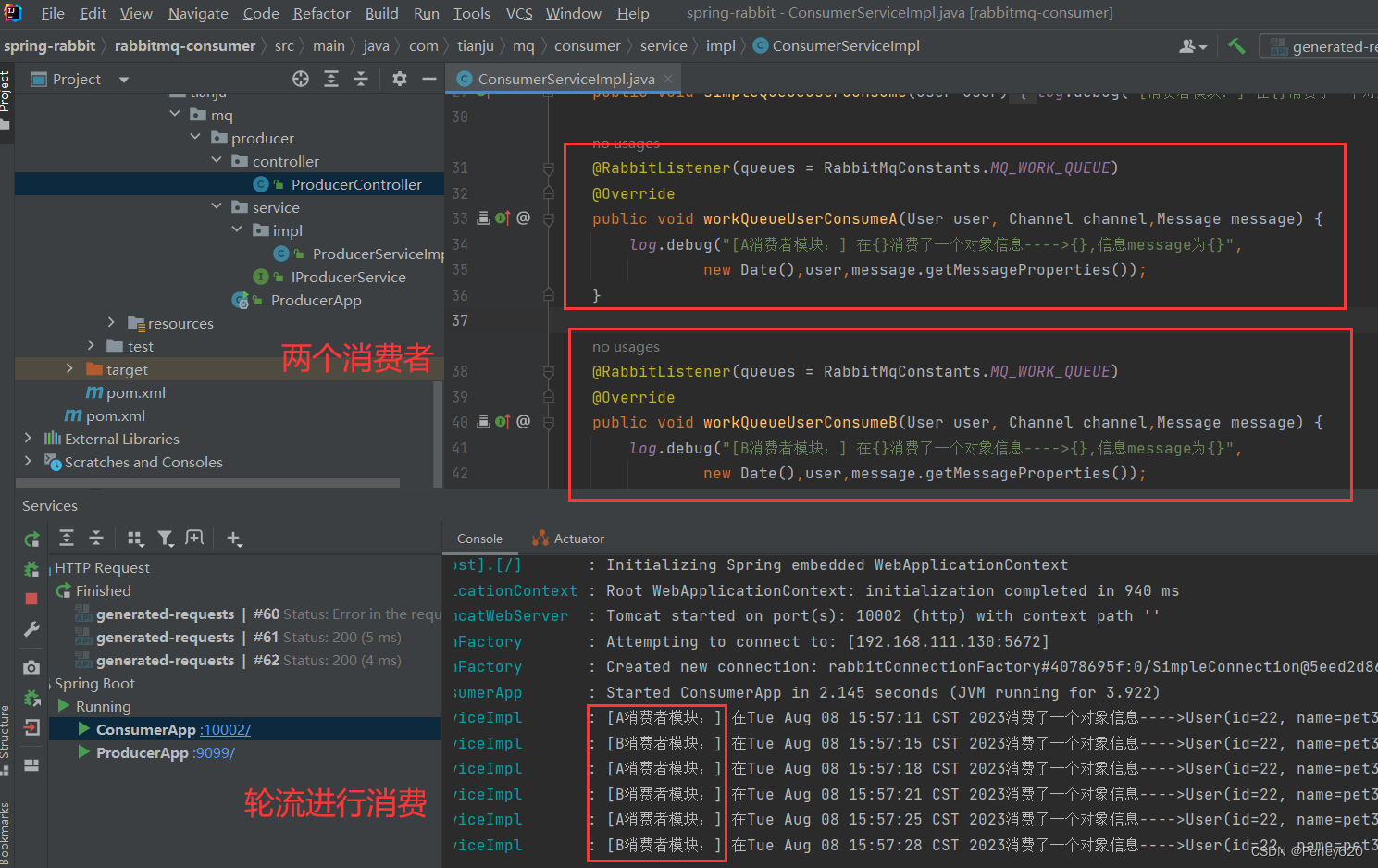Image resolution: width=1378 pixels, height=868 pixels.
Task: Click ConsumerServiceImpl breadcrumb in navigation bar
Action: [836, 45]
